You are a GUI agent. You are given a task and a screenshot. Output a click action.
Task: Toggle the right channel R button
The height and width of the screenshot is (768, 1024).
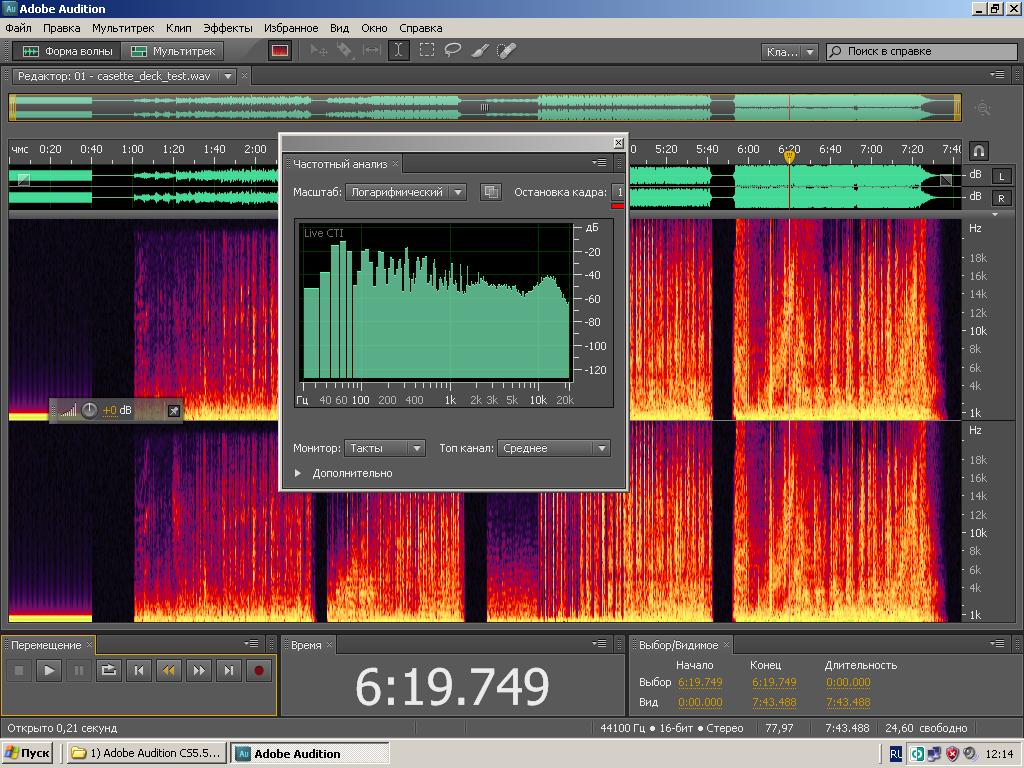(1001, 197)
